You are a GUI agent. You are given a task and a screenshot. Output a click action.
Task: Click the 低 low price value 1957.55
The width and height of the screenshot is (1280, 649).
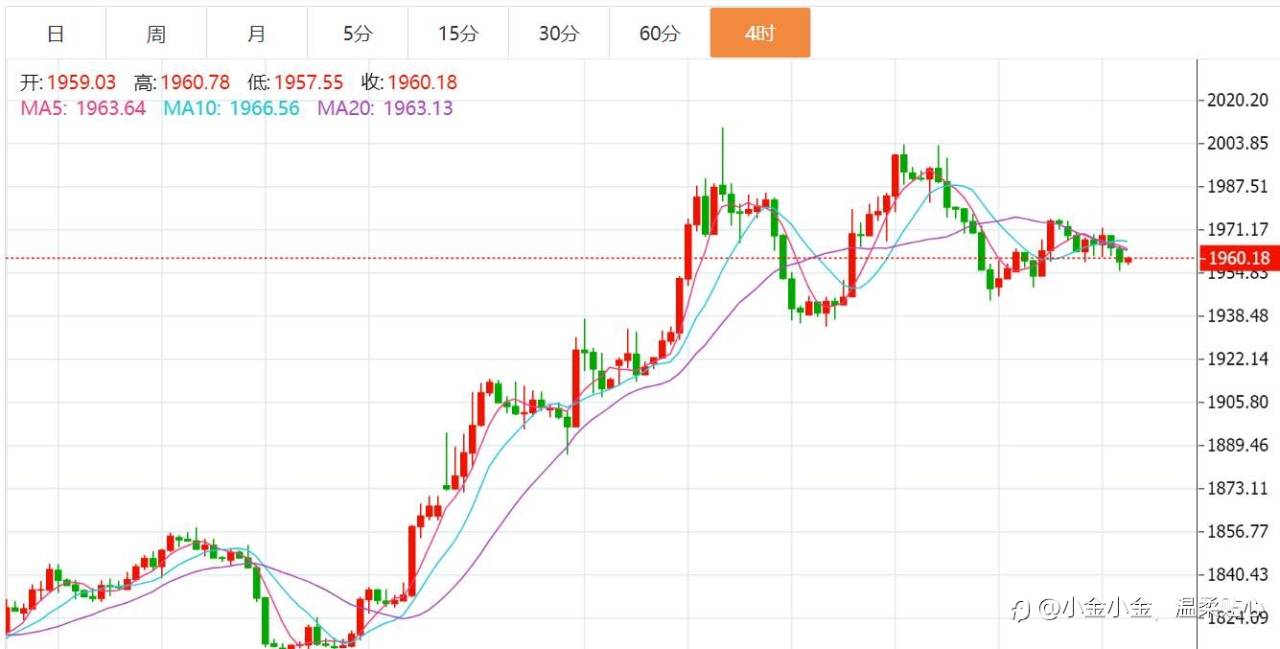pyautogui.click(x=309, y=83)
